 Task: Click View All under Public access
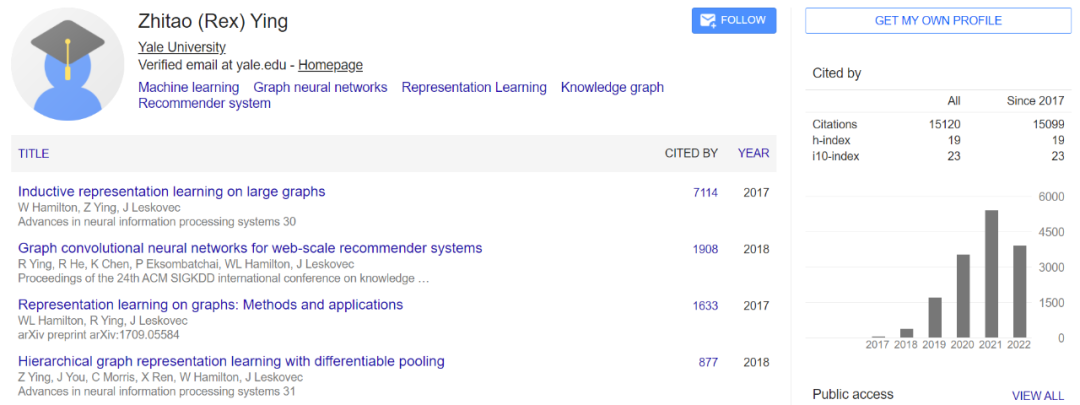pos(1038,396)
